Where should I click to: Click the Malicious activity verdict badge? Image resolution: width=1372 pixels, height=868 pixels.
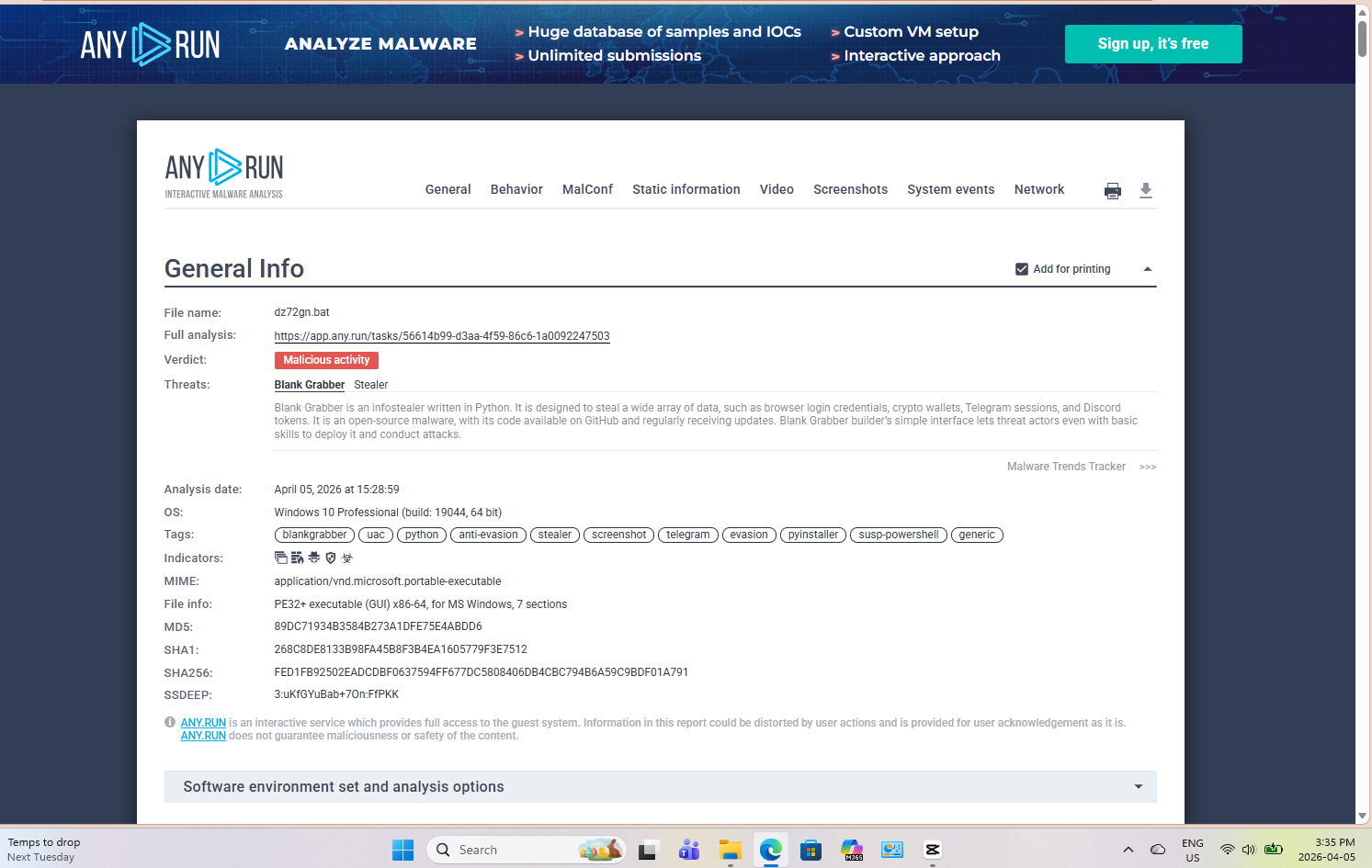326,360
